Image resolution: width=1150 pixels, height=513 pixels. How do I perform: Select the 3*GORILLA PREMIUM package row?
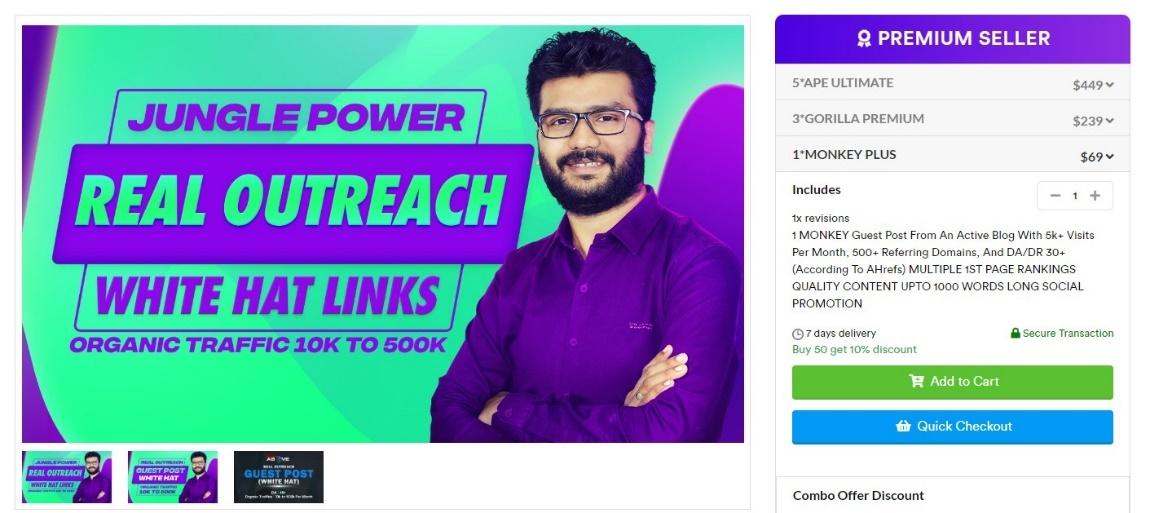click(952, 119)
